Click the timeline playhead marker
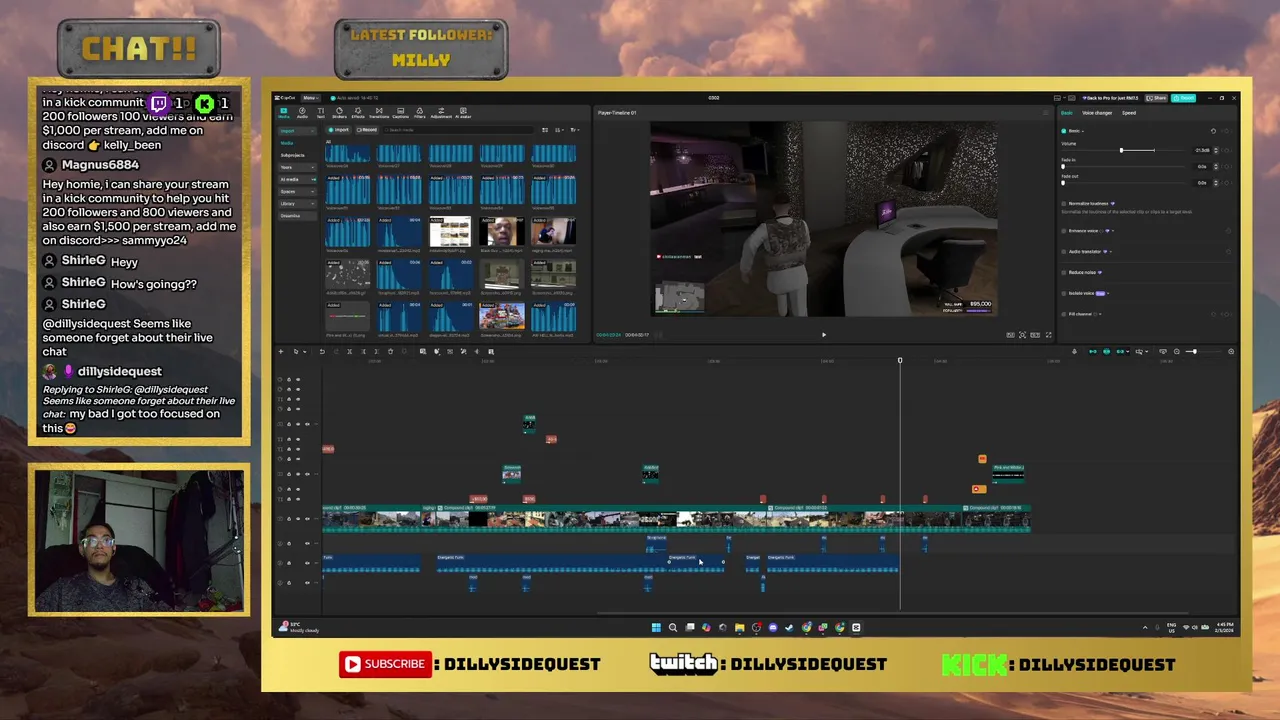This screenshot has height=720, width=1280. (x=899, y=361)
